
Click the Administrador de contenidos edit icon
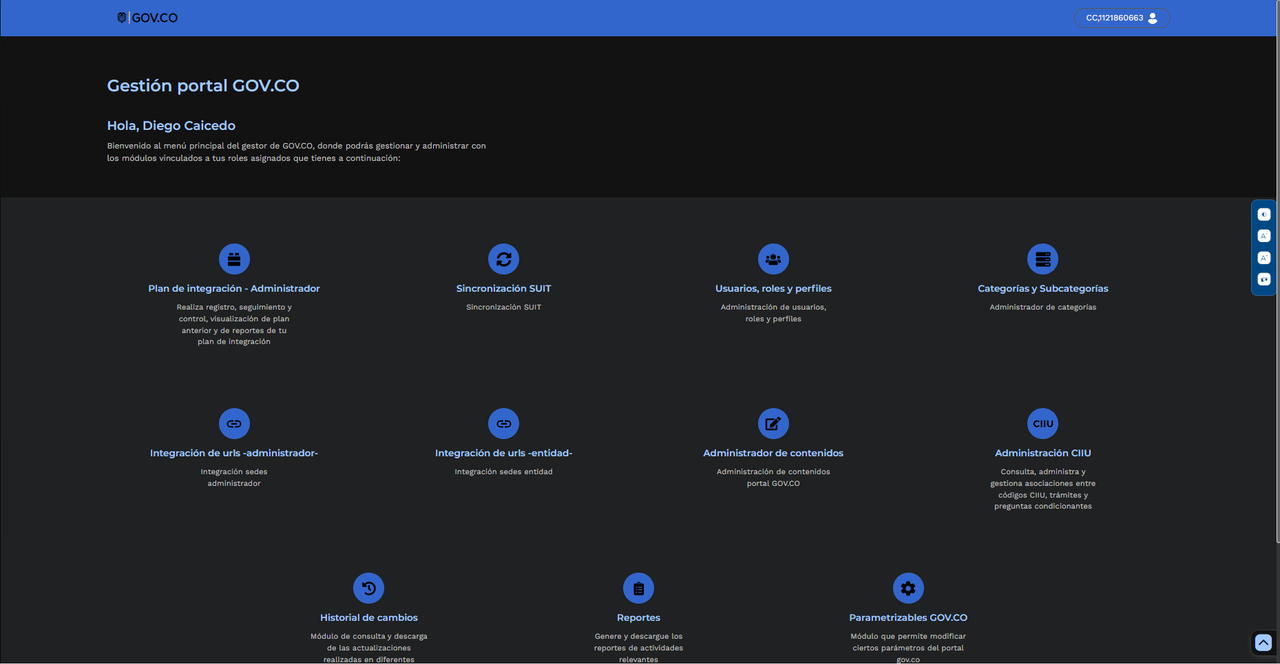(773, 423)
